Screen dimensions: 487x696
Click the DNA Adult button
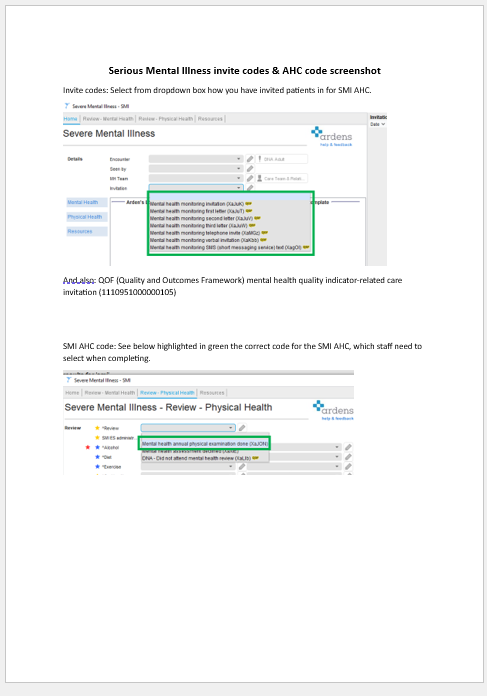[281, 159]
